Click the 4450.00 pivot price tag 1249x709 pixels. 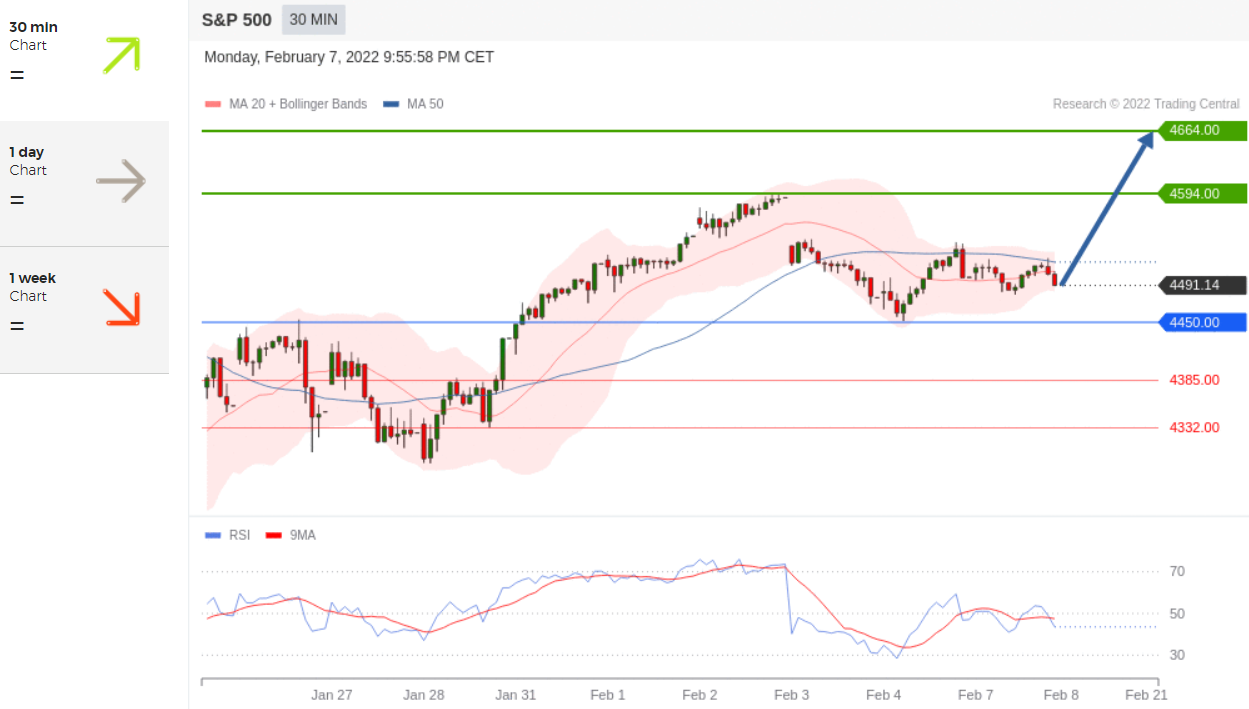(x=1201, y=322)
